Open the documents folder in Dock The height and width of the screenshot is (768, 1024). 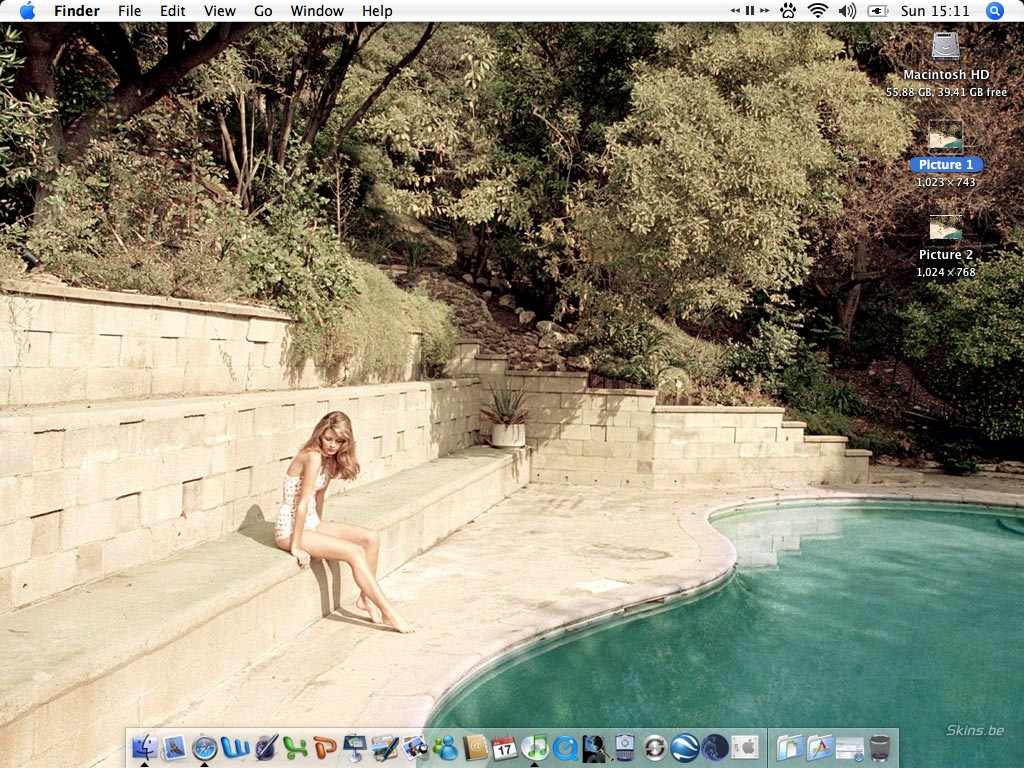click(x=789, y=747)
